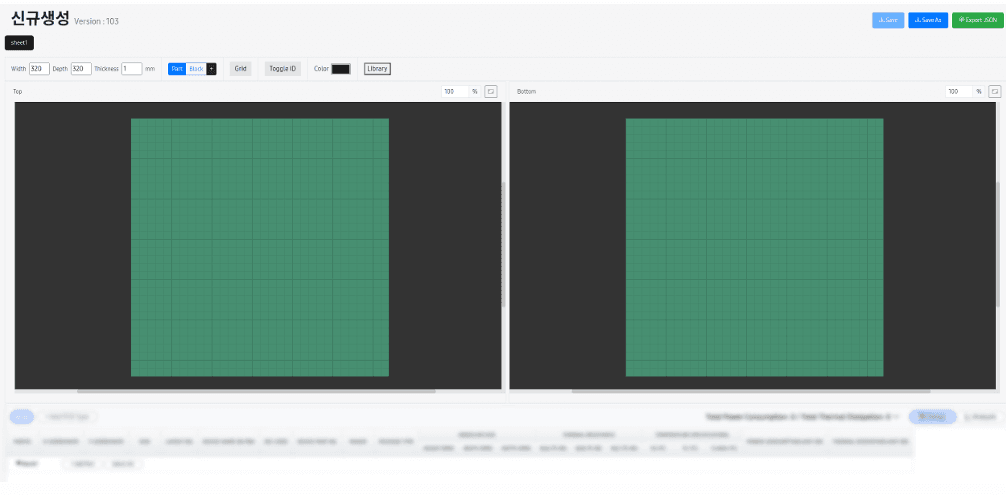Click into the Depth value field
Viewport: 1006px width, 495px height.
pyautogui.click(x=81, y=69)
